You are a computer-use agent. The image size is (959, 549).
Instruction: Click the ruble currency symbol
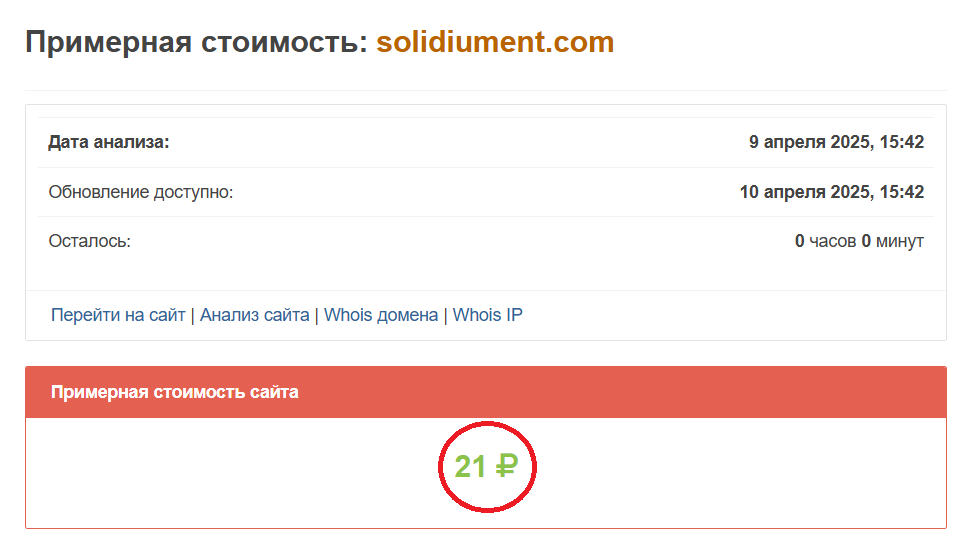tap(506, 466)
